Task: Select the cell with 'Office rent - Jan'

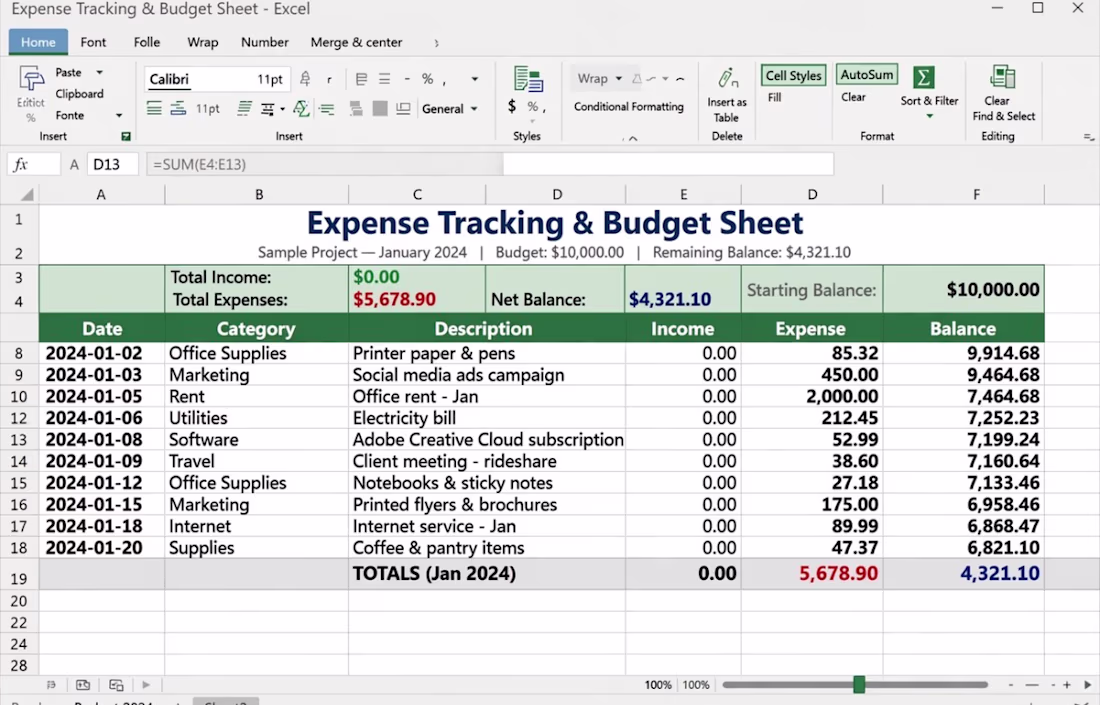Action: [x=487, y=396]
